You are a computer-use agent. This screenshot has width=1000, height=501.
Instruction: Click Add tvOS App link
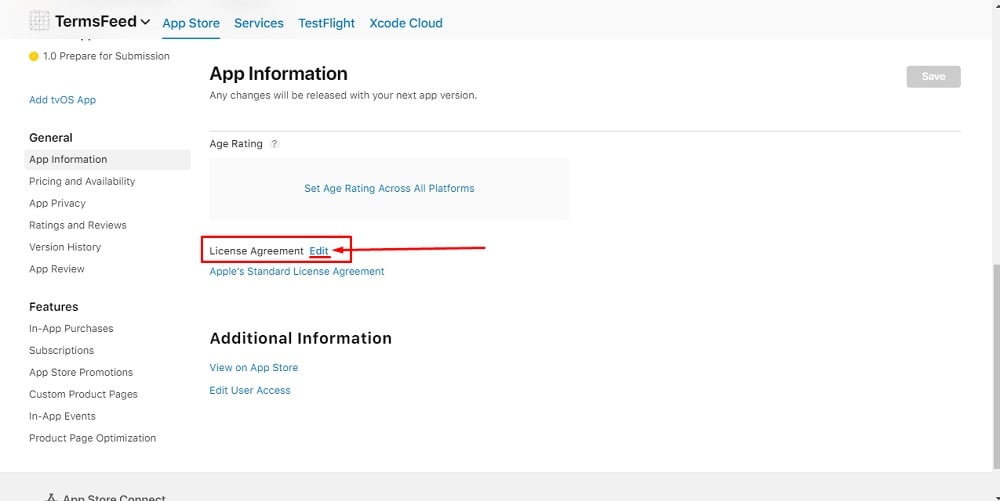(62, 99)
